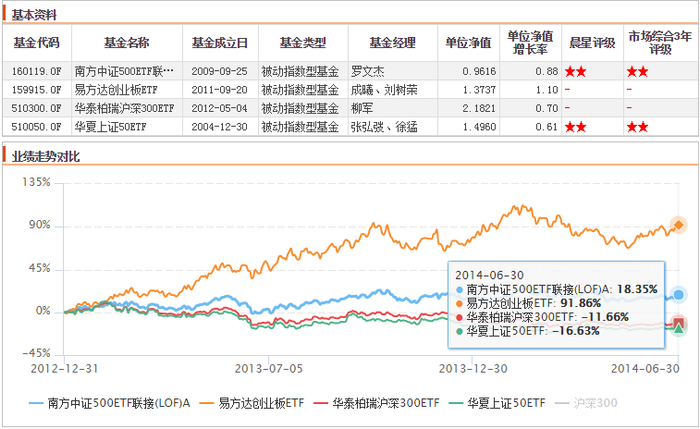
Task: Open fund code 510300.OF
Action: 37,108
